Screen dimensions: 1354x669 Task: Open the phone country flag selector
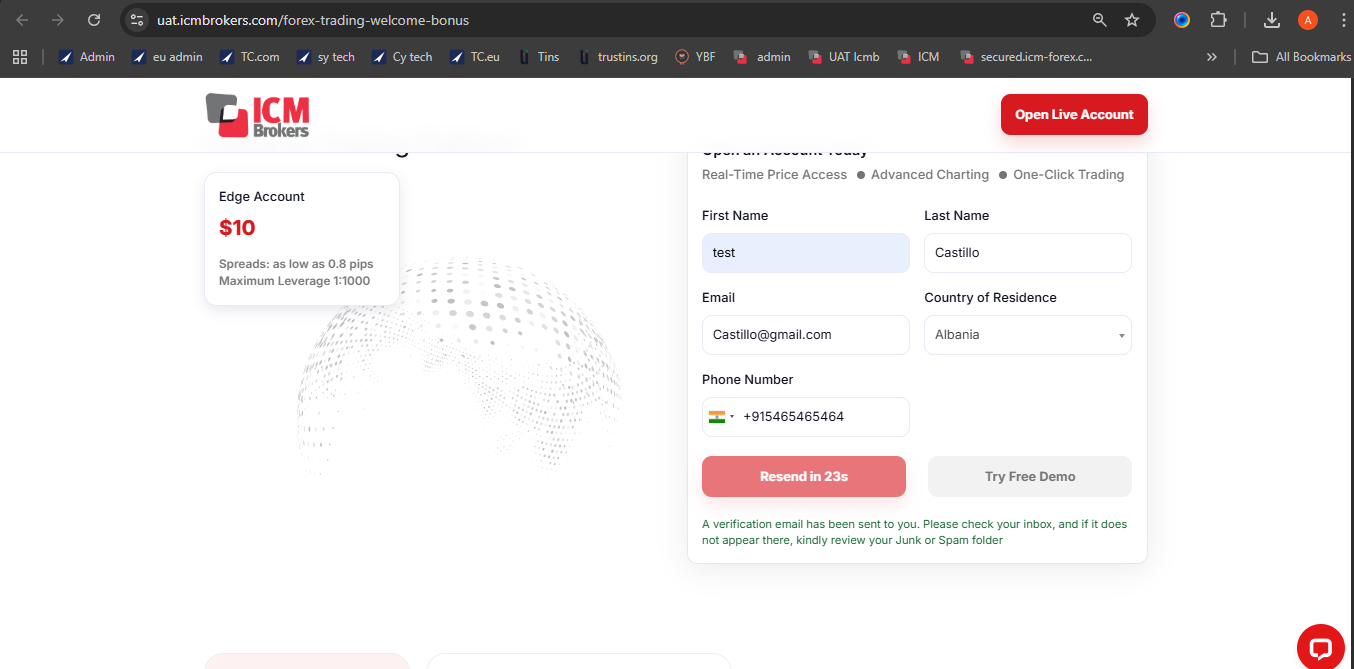(x=721, y=417)
